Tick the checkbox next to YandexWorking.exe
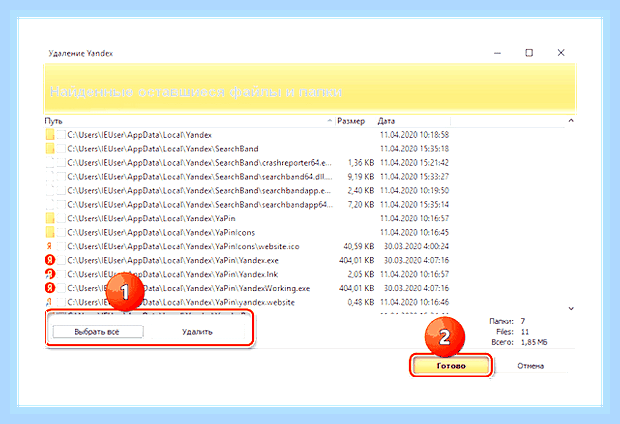 point(61,288)
